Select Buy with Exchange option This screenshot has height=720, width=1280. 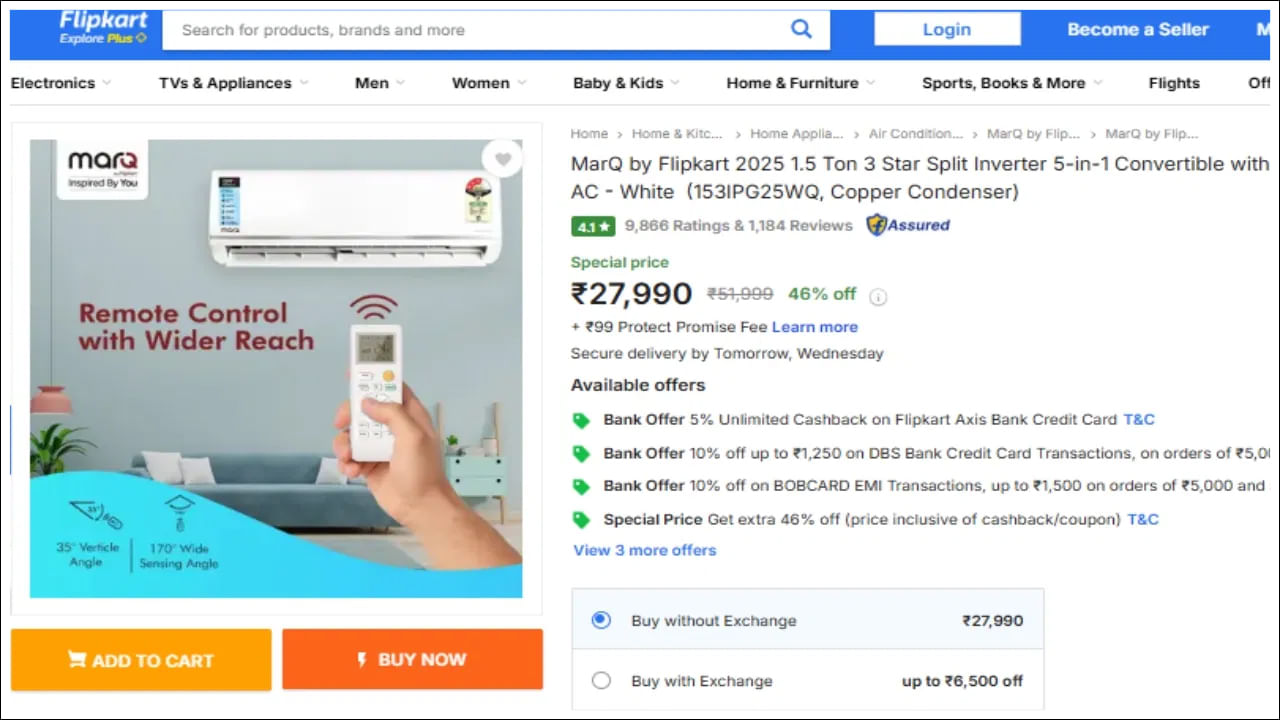pos(601,680)
